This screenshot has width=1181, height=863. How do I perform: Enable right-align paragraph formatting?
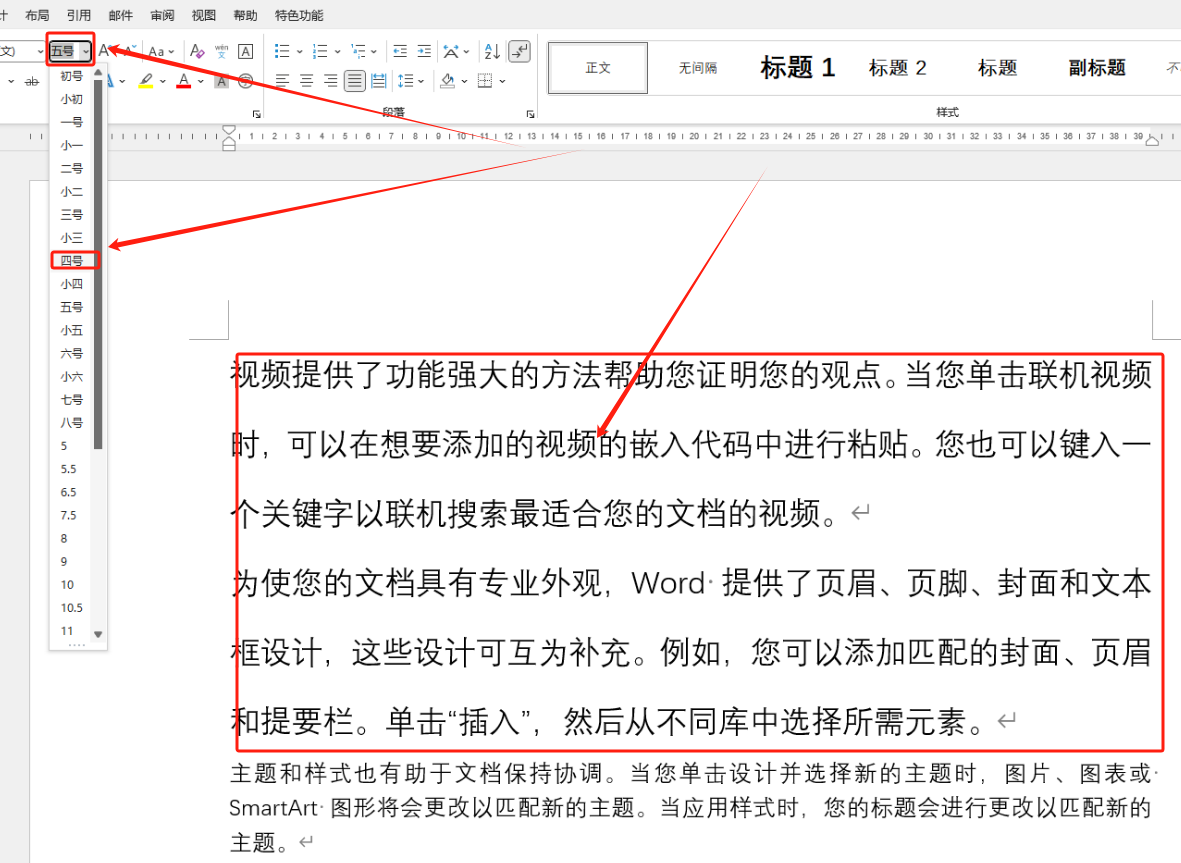(x=330, y=80)
